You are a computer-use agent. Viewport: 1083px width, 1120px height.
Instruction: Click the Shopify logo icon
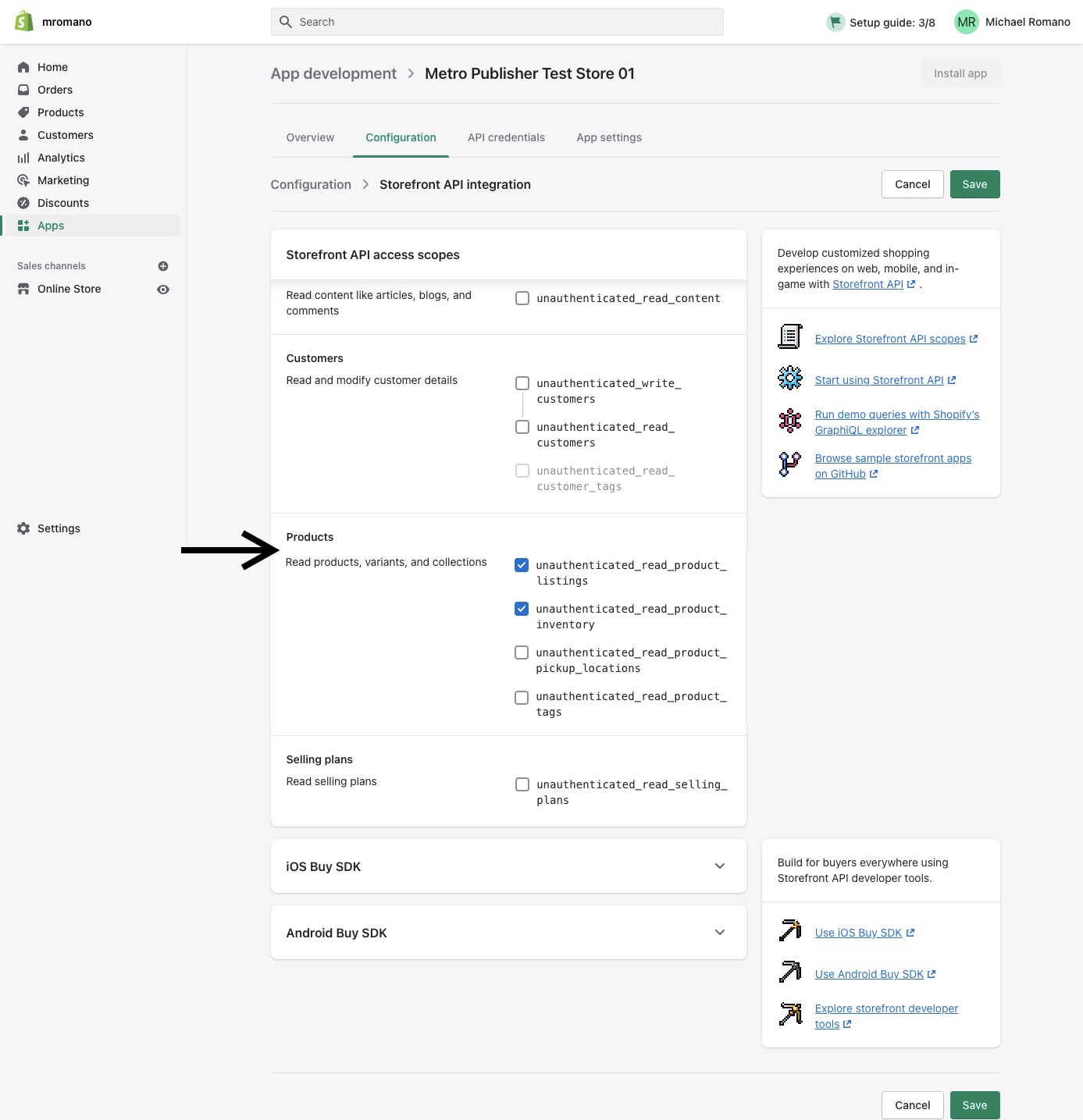click(24, 21)
